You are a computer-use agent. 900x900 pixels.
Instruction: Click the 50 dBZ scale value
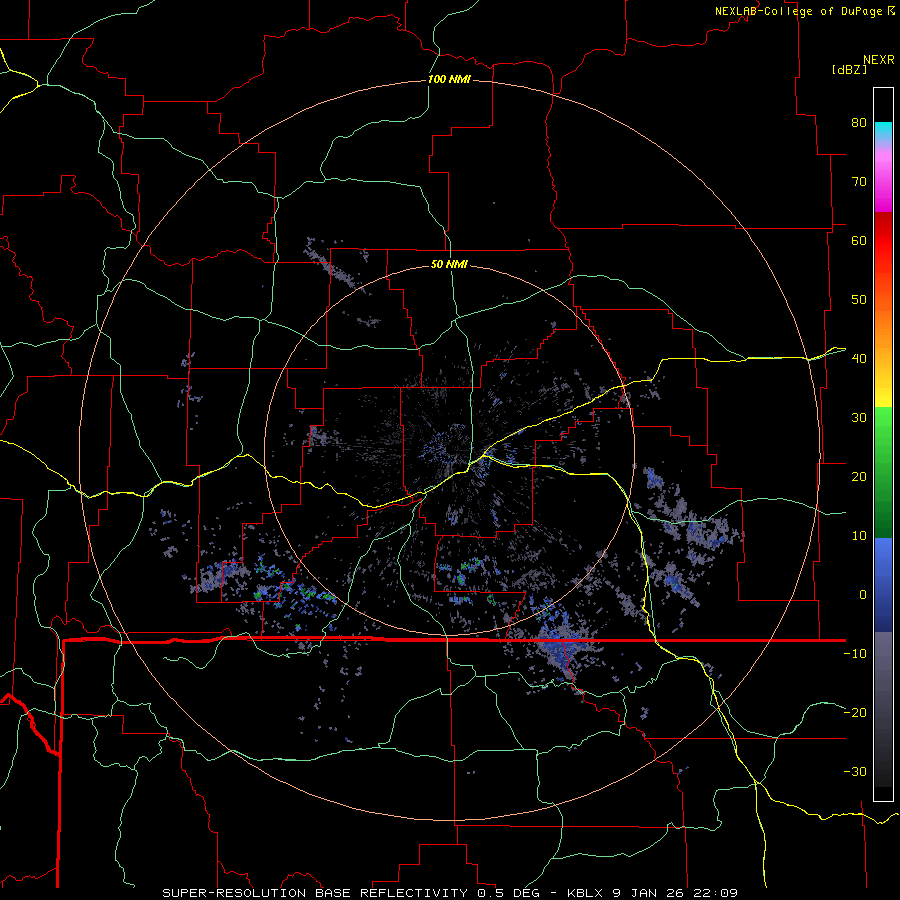tap(859, 300)
